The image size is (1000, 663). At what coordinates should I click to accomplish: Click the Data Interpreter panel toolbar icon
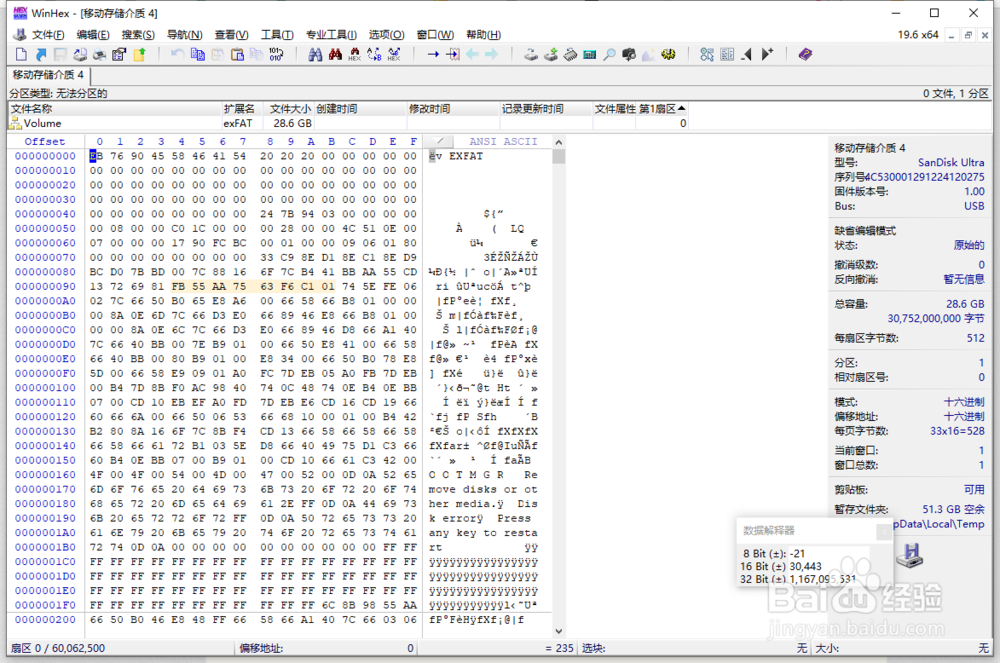[x=727, y=55]
